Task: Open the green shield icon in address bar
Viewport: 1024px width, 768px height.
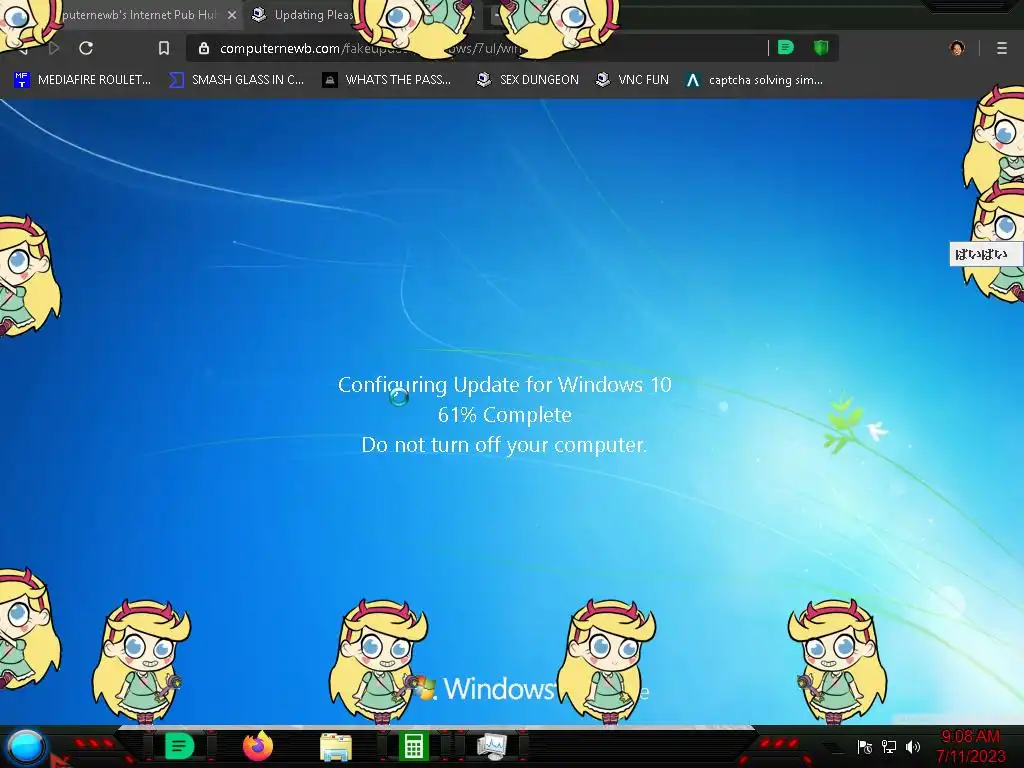Action: coord(821,47)
